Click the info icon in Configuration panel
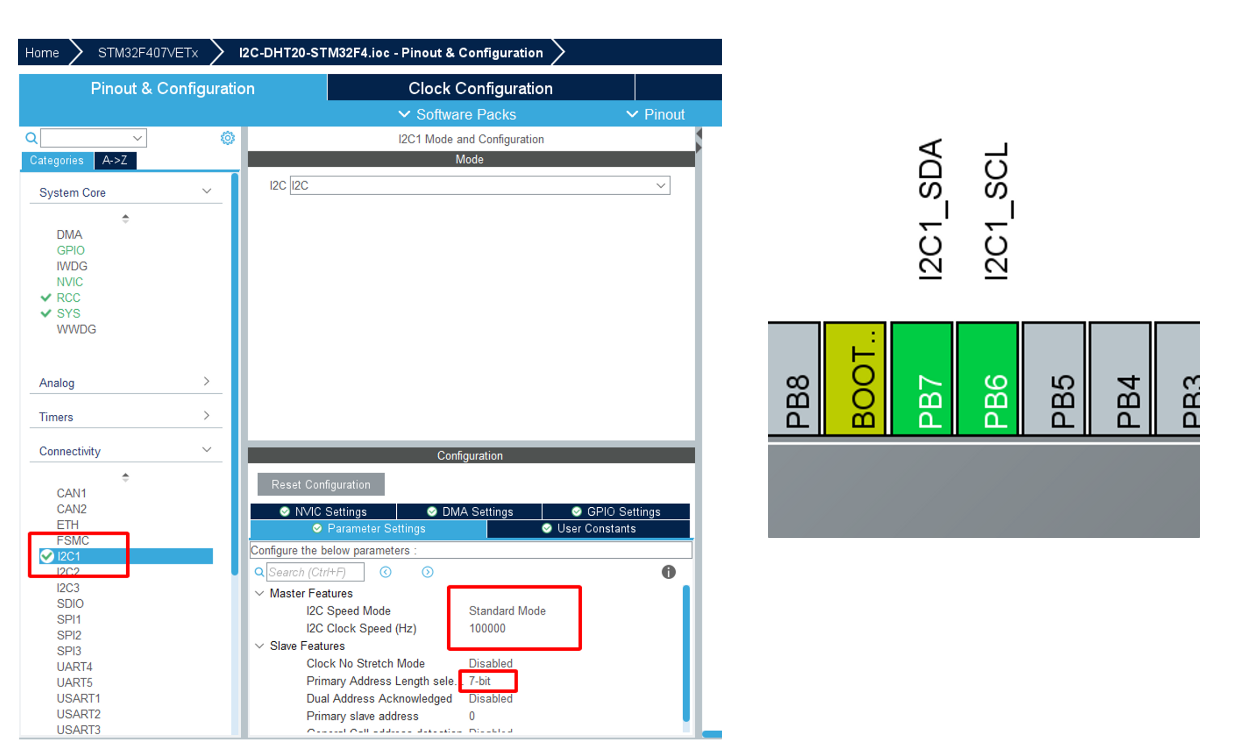1235x754 pixels. click(669, 572)
